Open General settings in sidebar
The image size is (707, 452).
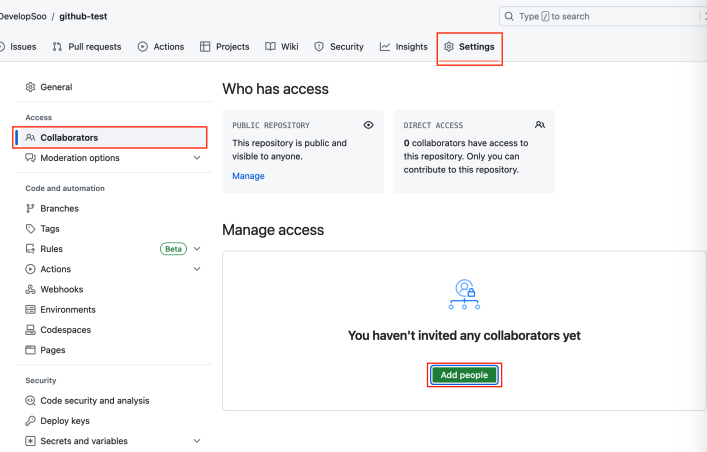click(113, 87)
